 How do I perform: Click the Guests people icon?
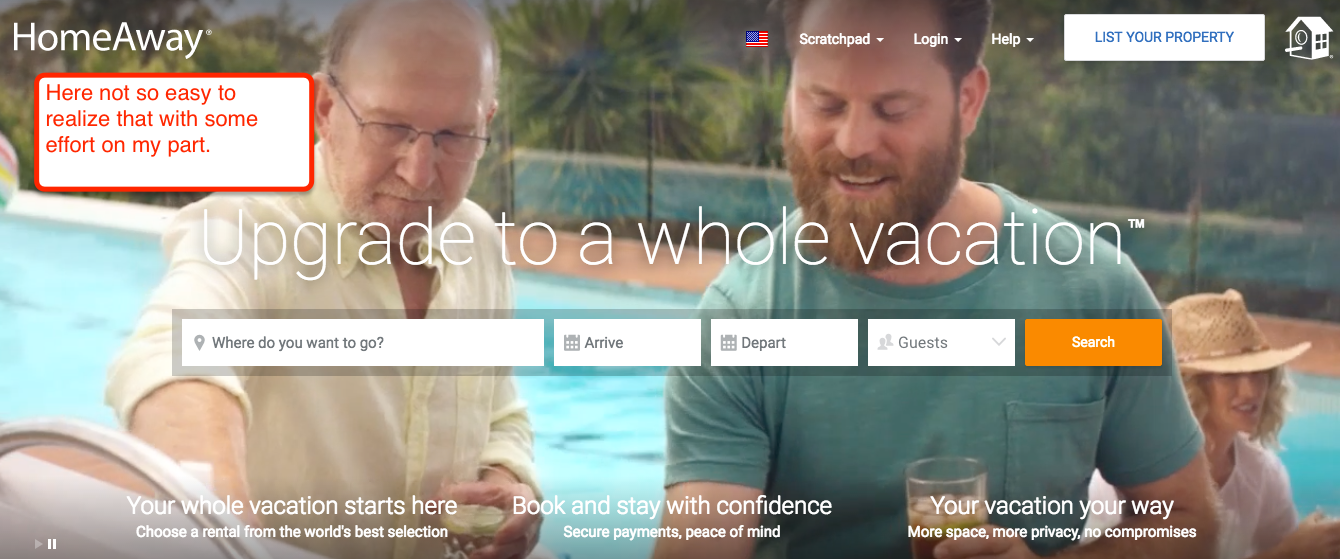click(x=885, y=343)
